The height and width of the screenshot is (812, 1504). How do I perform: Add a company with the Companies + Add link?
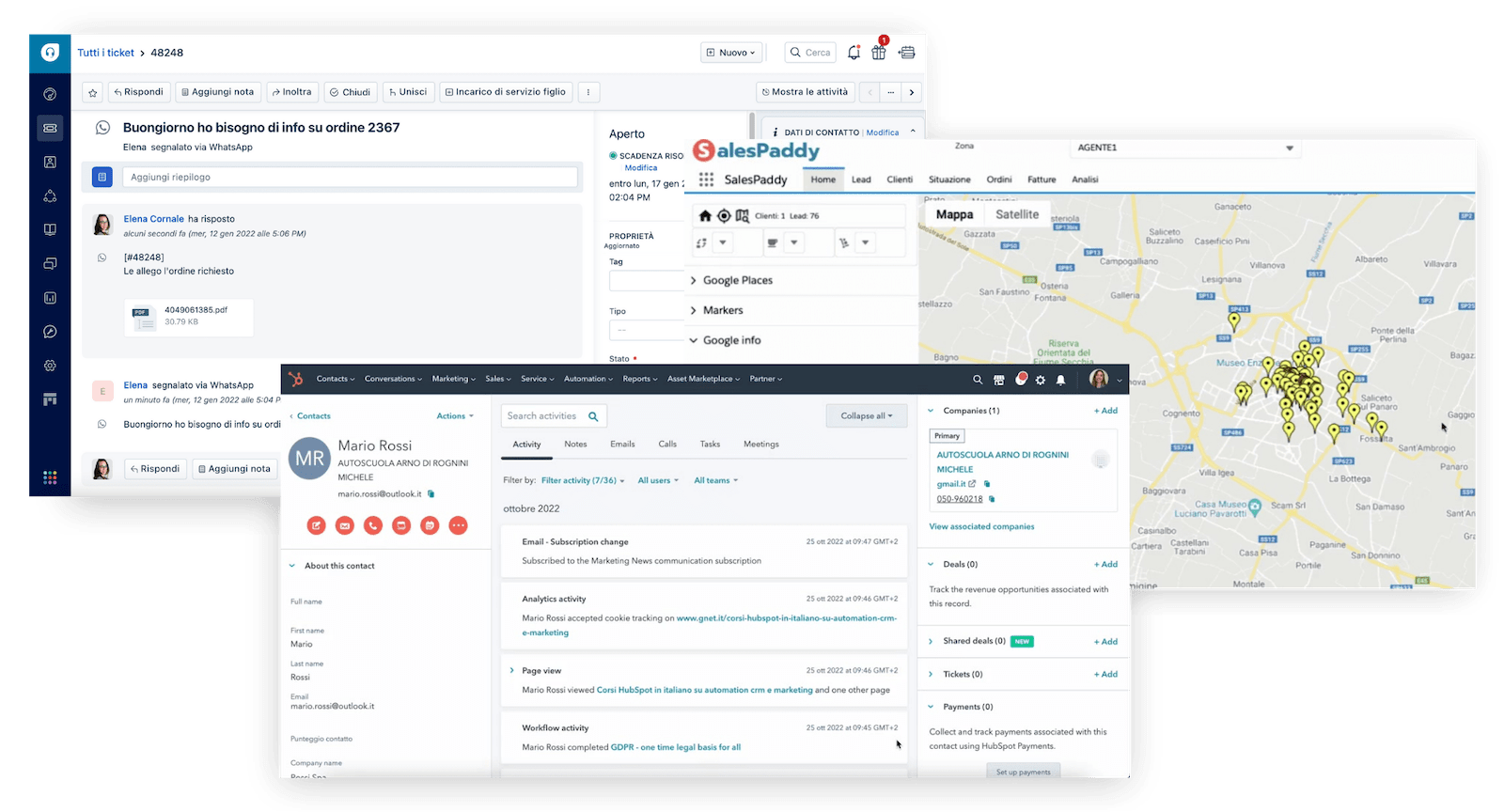(1105, 411)
